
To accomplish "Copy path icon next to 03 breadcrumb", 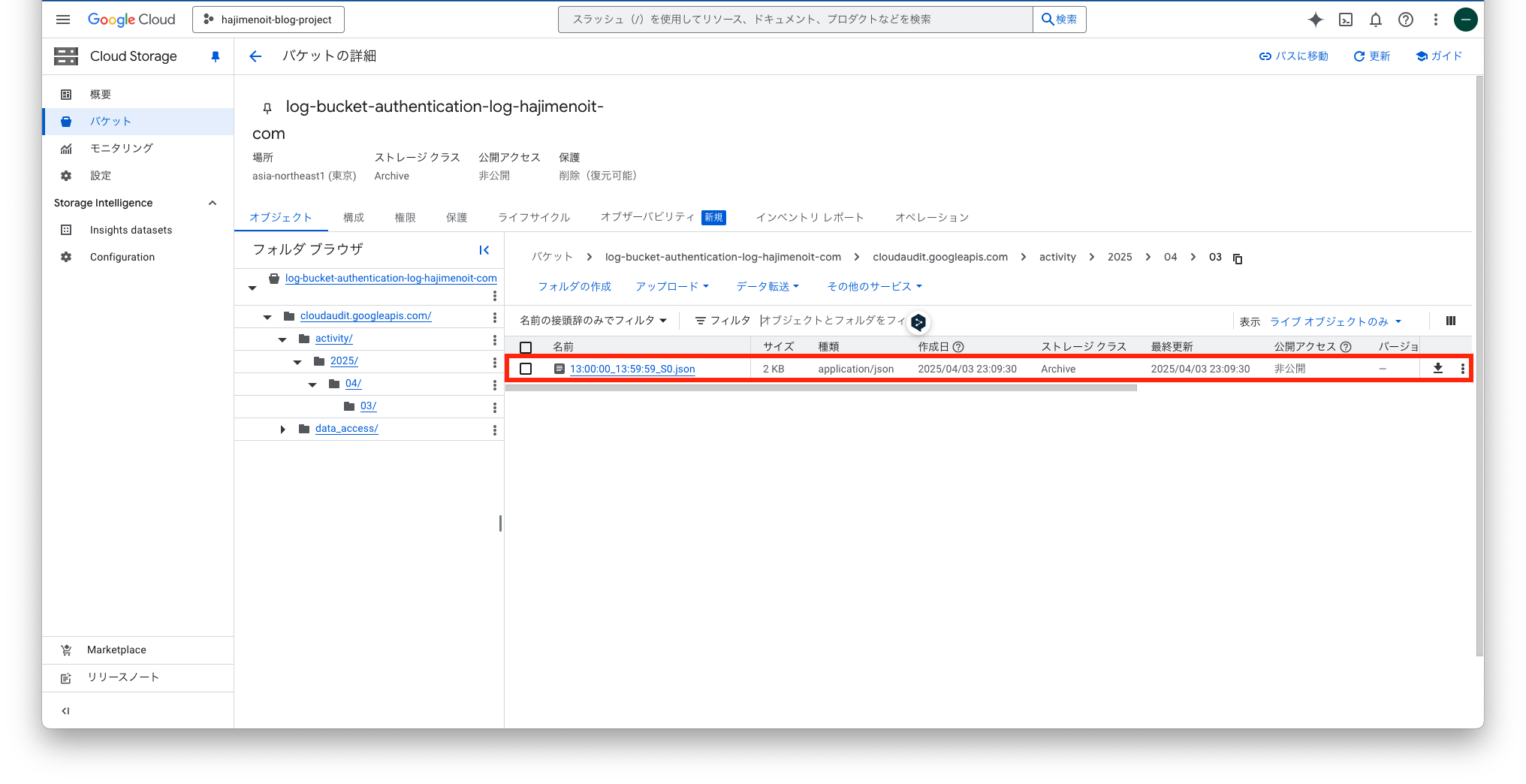I will [x=1238, y=258].
